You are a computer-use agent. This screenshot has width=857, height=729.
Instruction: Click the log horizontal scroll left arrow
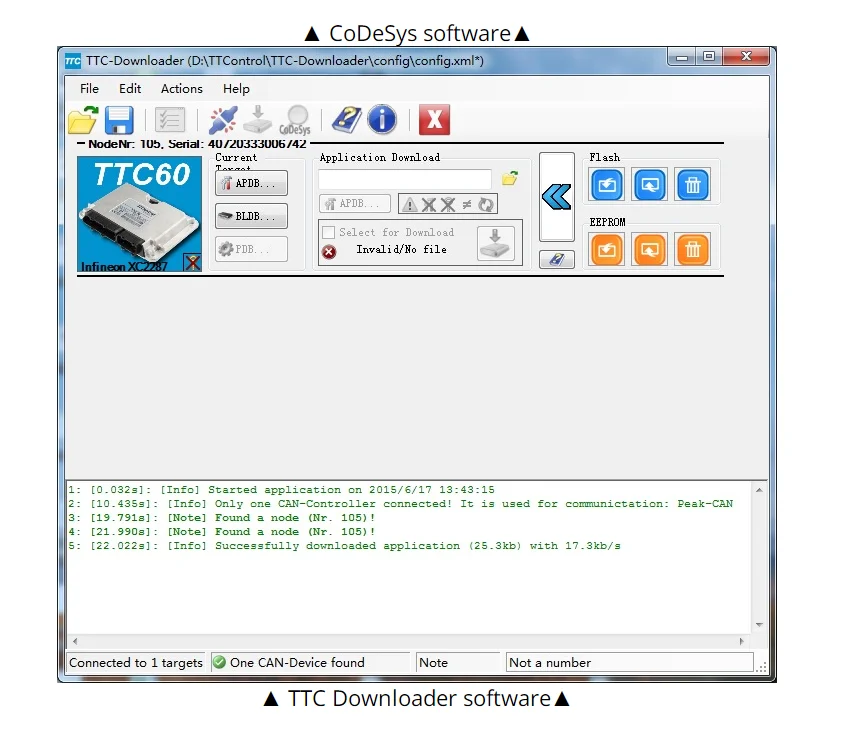75,641
